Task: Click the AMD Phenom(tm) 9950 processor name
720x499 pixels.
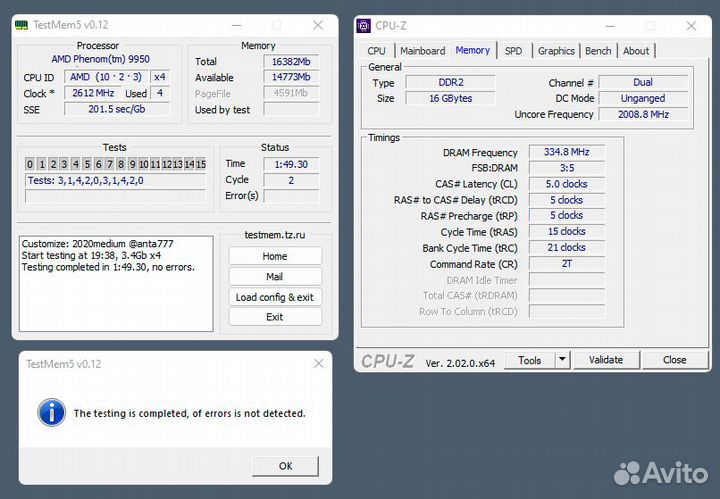Action: [x=101, y=59]
